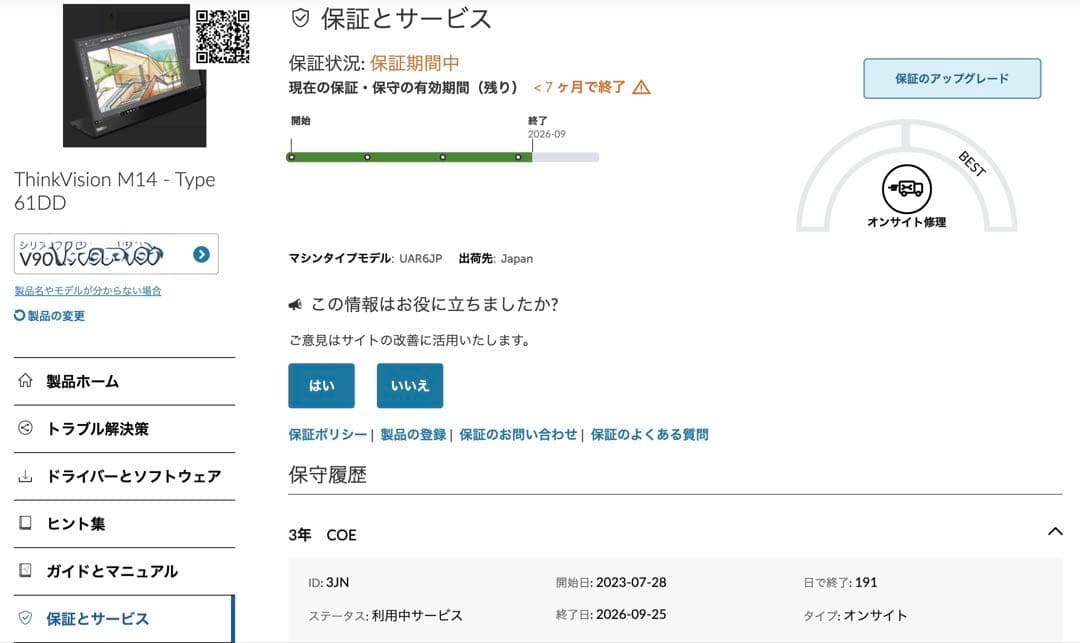Click the home icon for 製品ホーム
Image resolution: width=1080 pixels, height=643 pixels.
[x=25, y=381]
